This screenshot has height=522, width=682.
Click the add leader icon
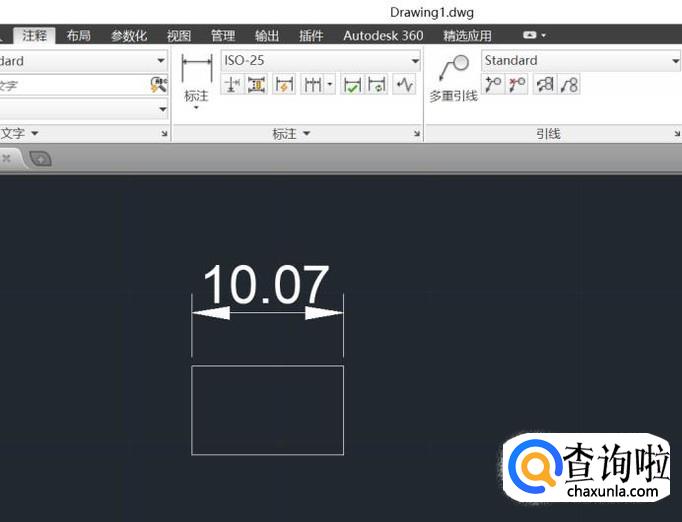tap(493, 85)
